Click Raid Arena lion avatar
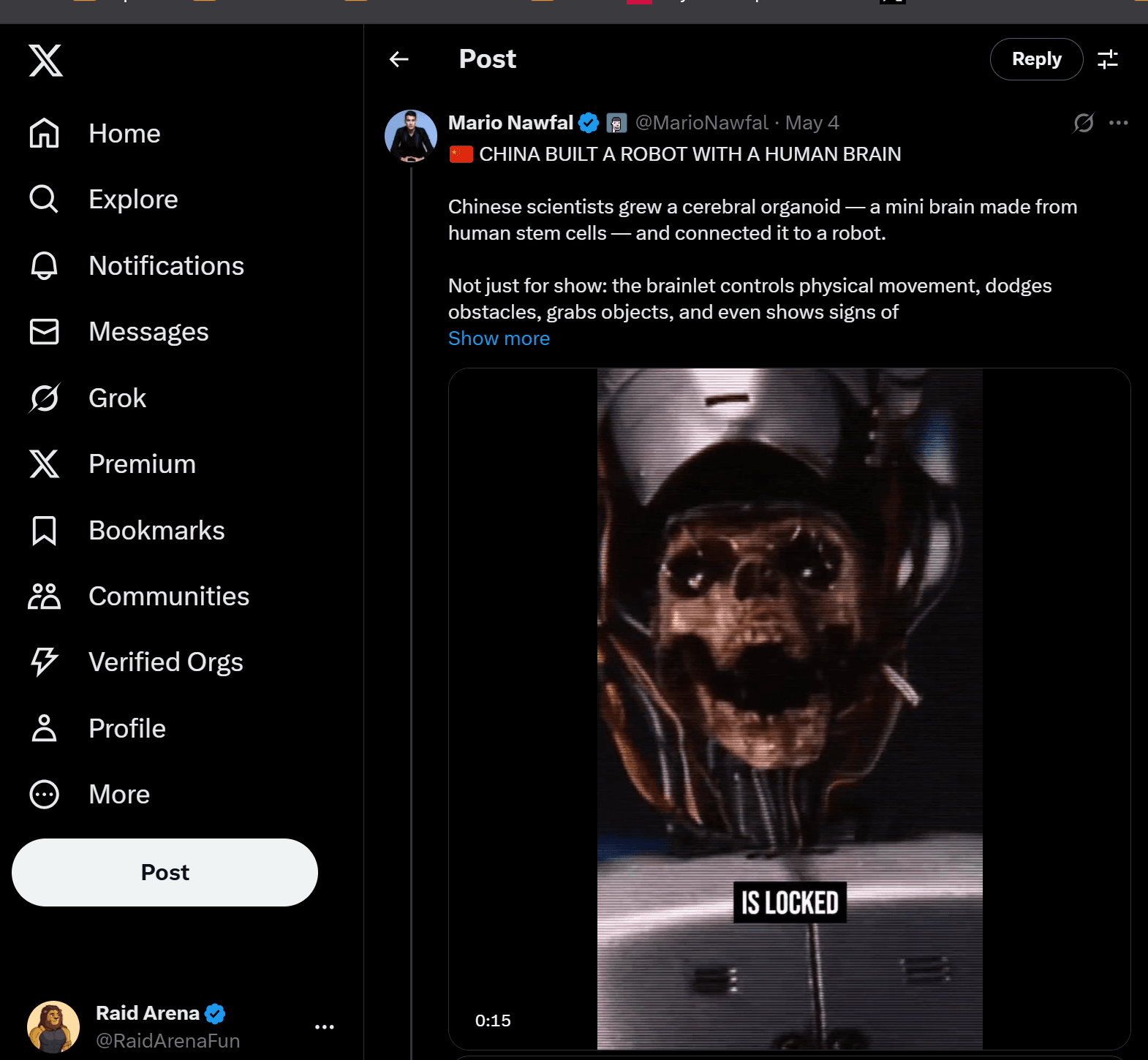The width and height of the screenshot is (1148, 1060). 53,1026
